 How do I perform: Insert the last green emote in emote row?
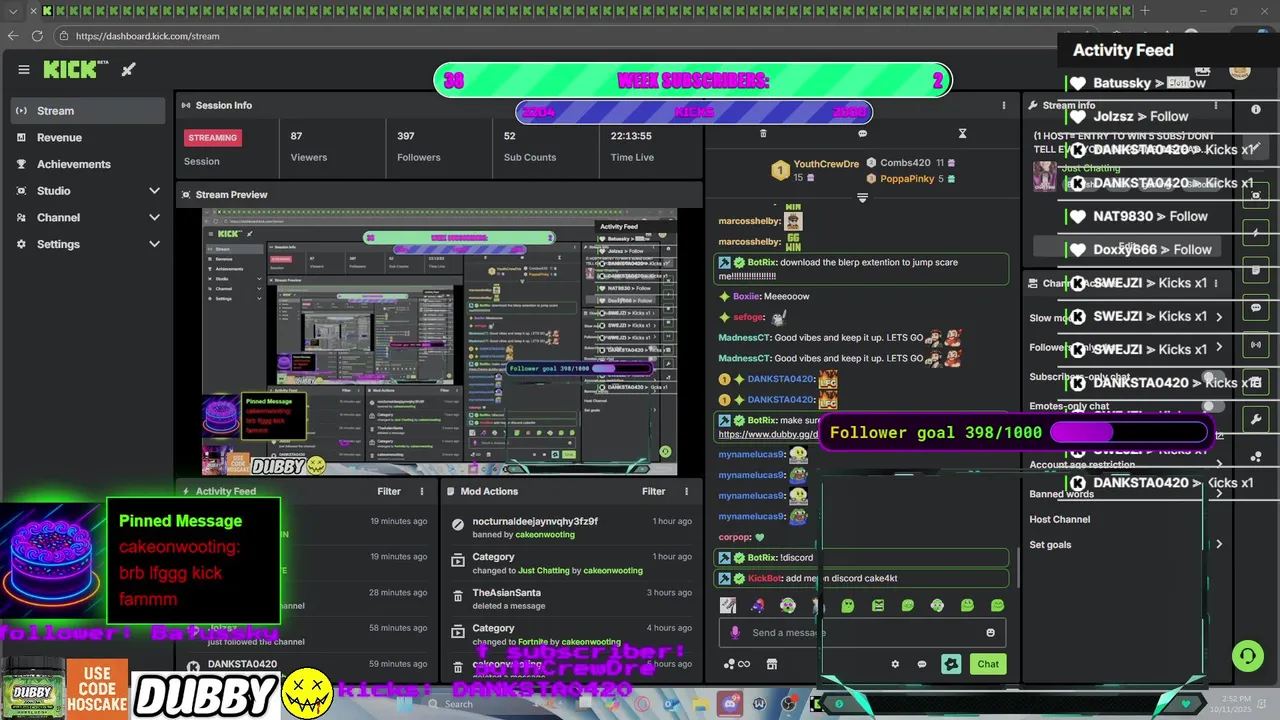997,605
